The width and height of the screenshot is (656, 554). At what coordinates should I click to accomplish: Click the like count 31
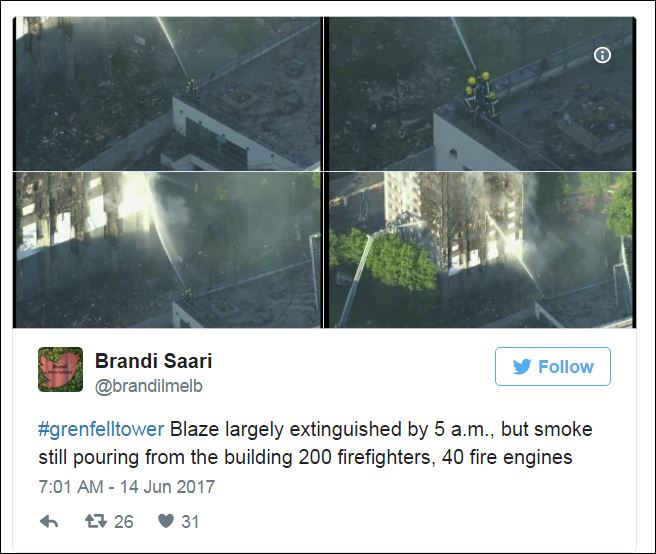(x=190, y=522)
